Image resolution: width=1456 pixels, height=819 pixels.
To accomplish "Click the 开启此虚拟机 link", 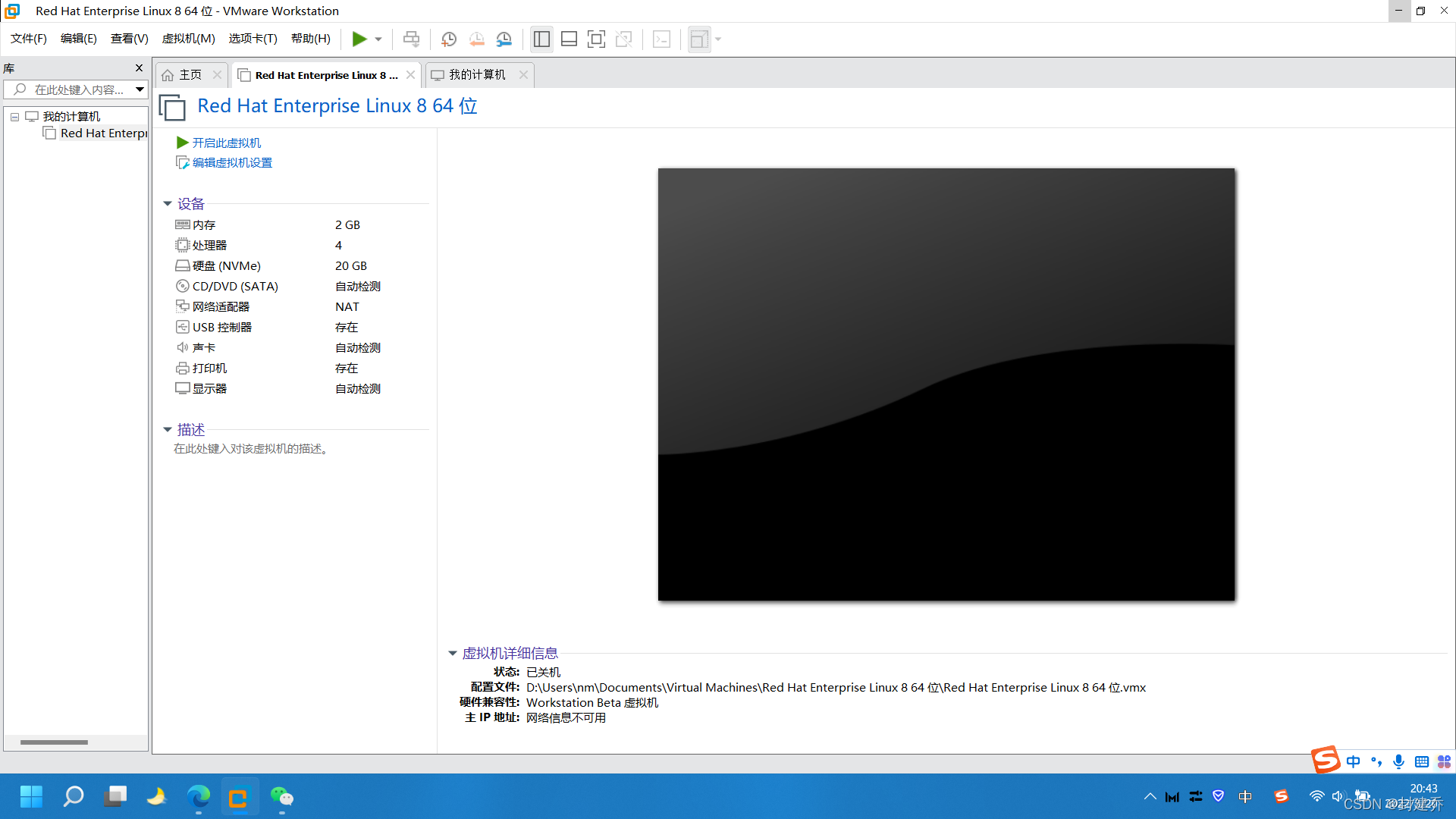I will (x=226, y=143).
